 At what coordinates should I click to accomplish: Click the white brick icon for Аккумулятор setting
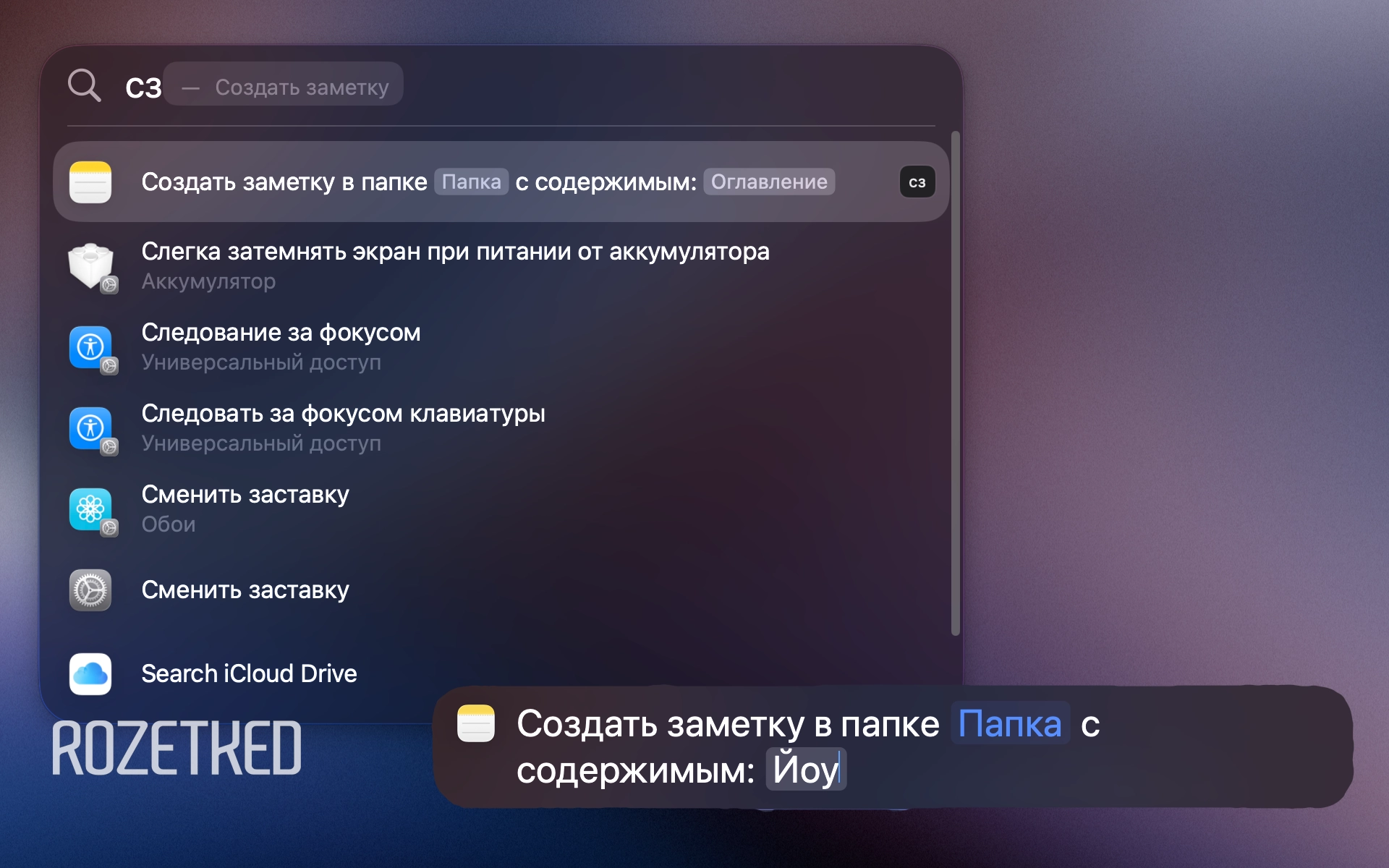pyautogui.click(x=91, y=266)
